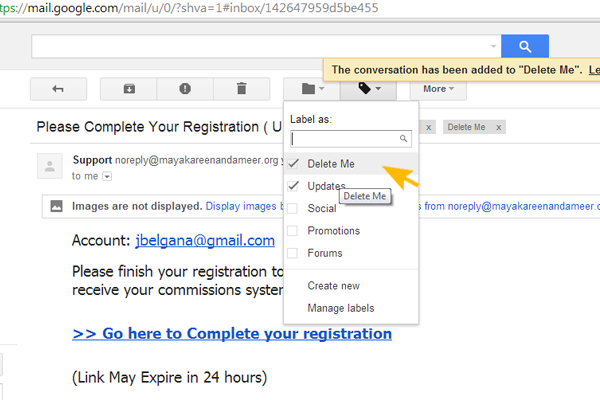Image resolution: width=600 pixels, height=400 pixels.
Task: Choose Manage labels from the menu
Action: (342, 308)
